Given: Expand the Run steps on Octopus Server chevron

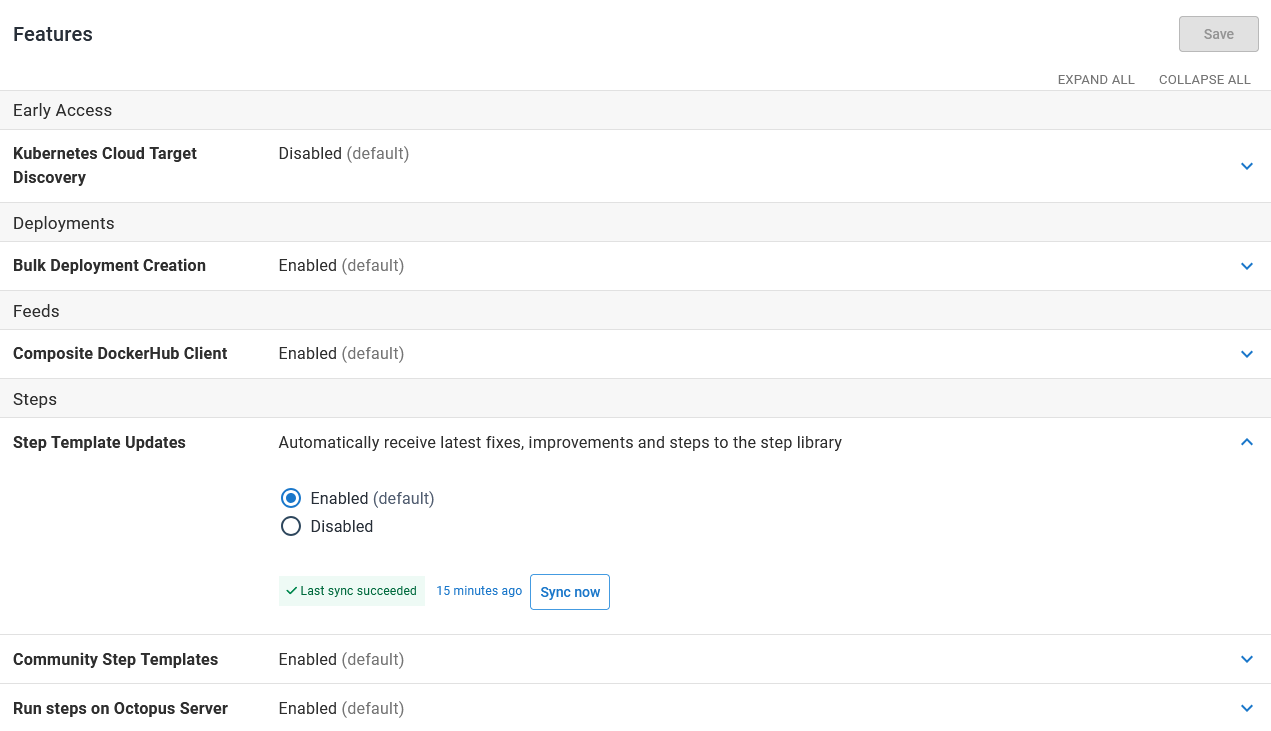Looking at the screenshot, I should [x=1247, y=708].
